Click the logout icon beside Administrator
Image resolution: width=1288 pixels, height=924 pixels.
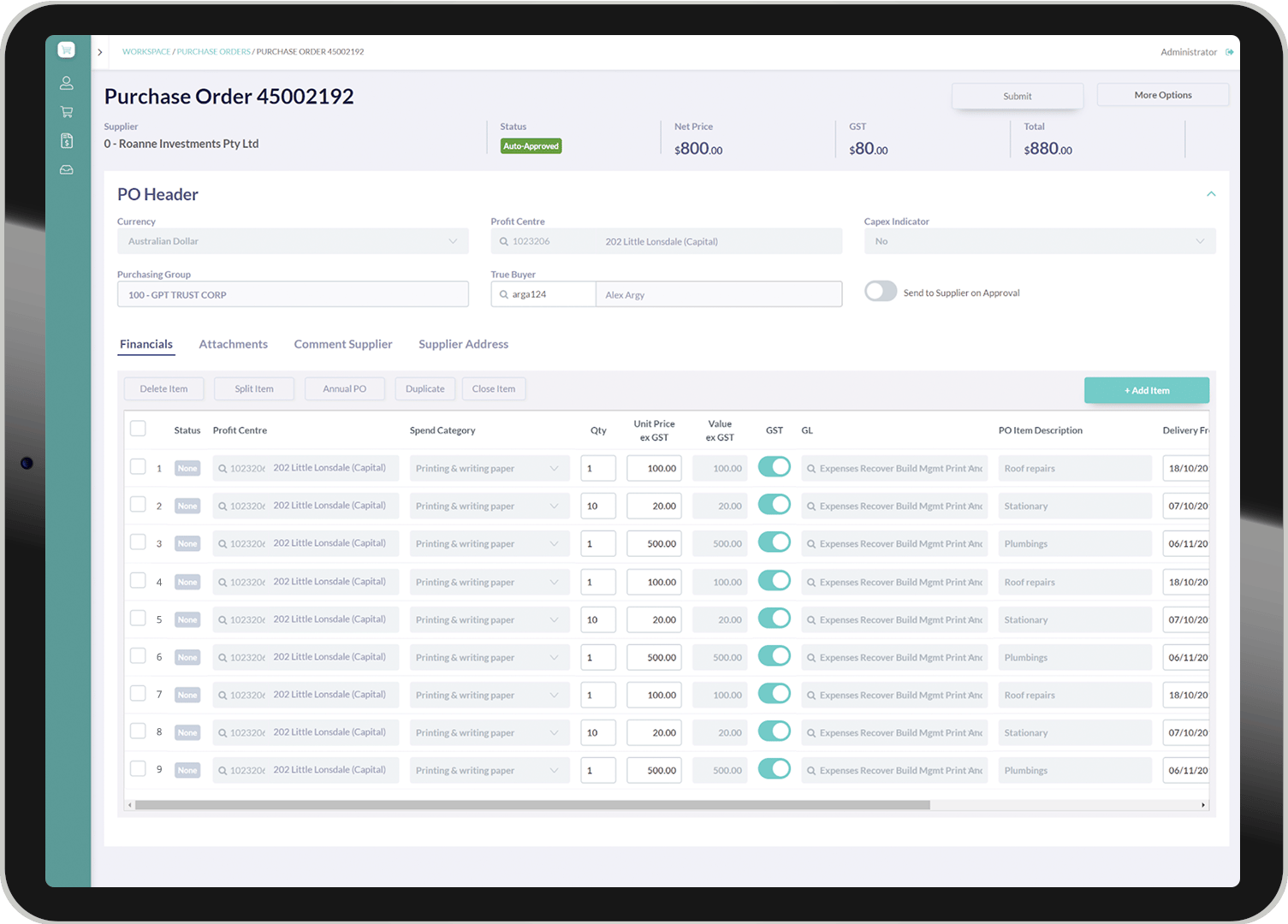pos(1230,52)
